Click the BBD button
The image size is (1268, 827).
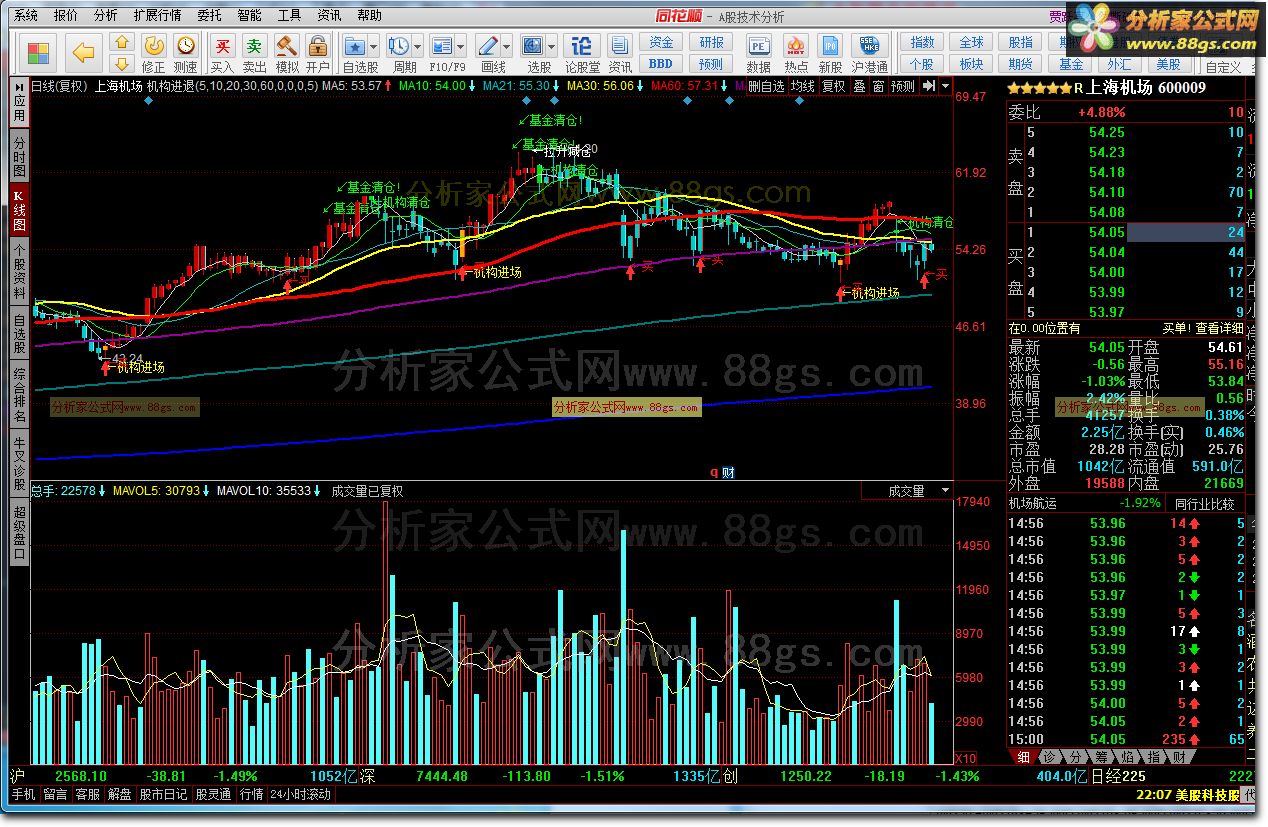coord(661,64)
